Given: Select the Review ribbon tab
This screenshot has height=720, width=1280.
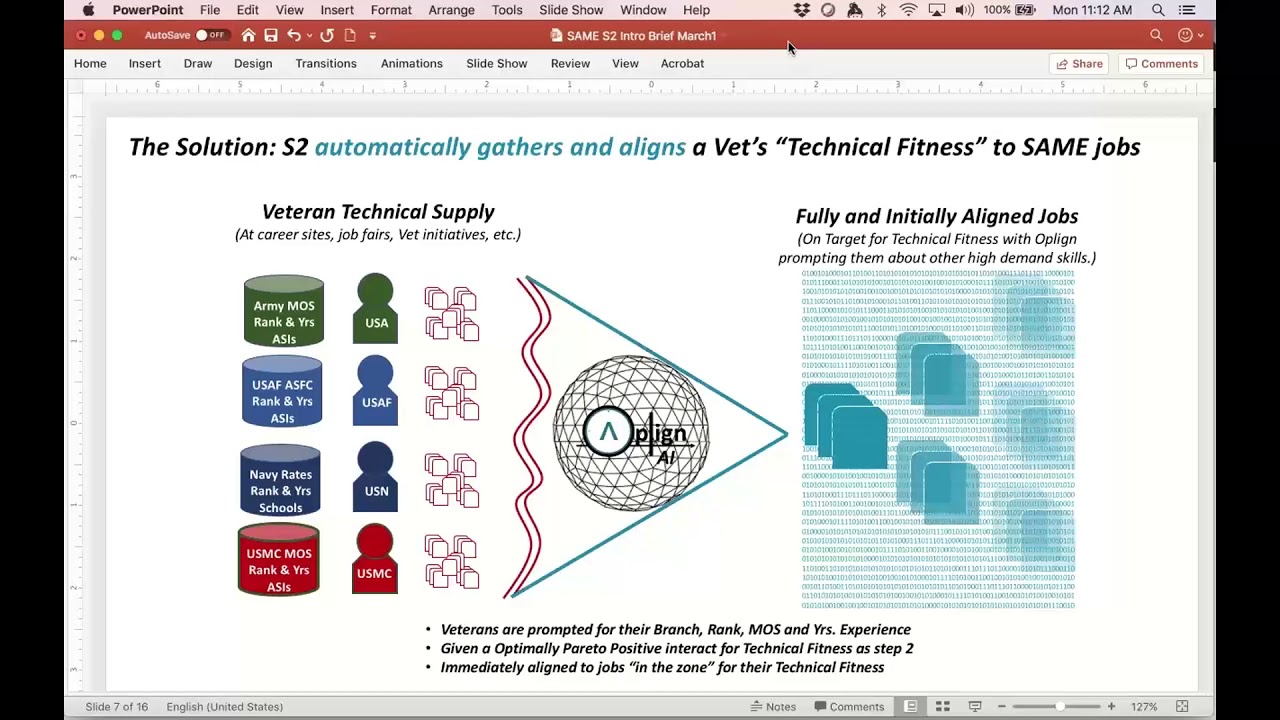Looking at the screenshot, I should point(570,64).
